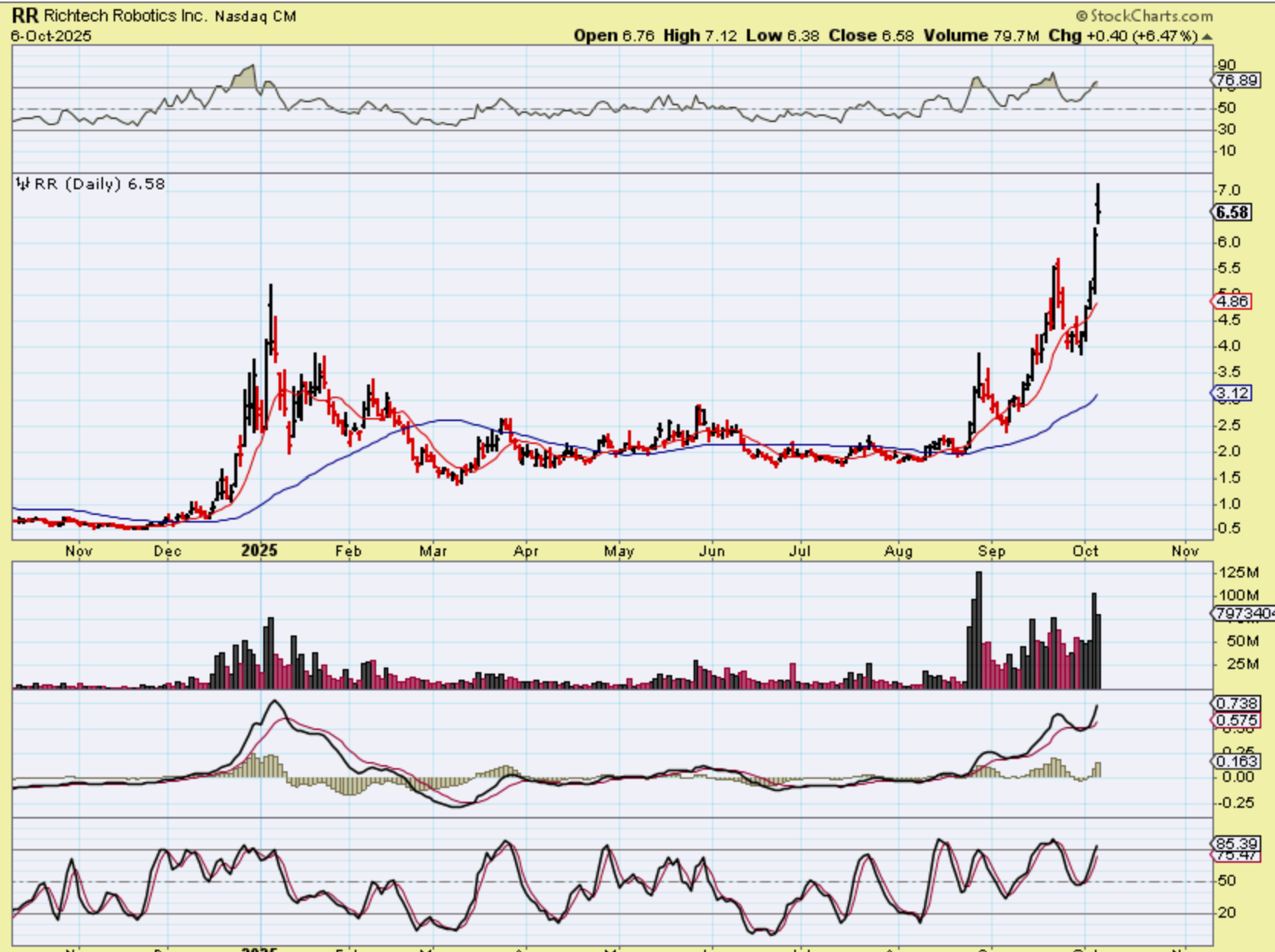
Task: Click the Apr label on price time axis
Action: click(526, 551)
